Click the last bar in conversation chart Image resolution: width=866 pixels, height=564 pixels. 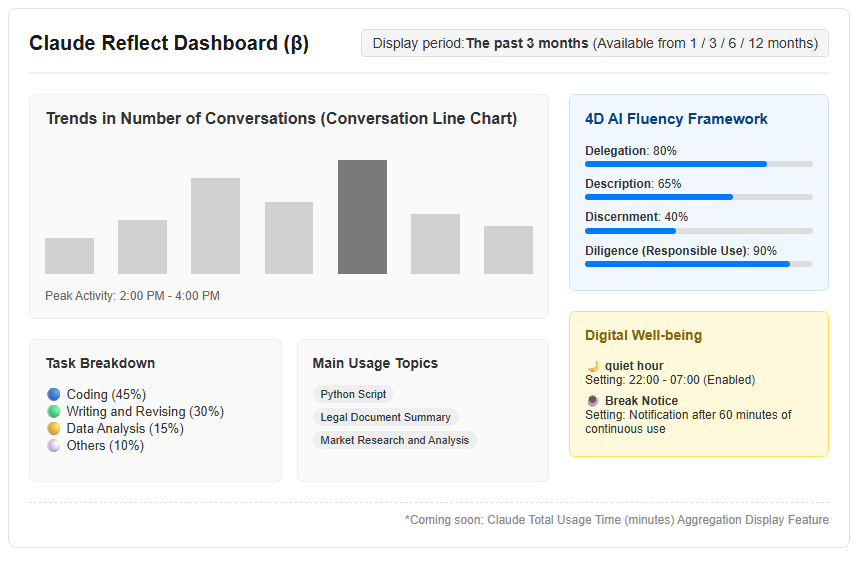coord(509,250)
